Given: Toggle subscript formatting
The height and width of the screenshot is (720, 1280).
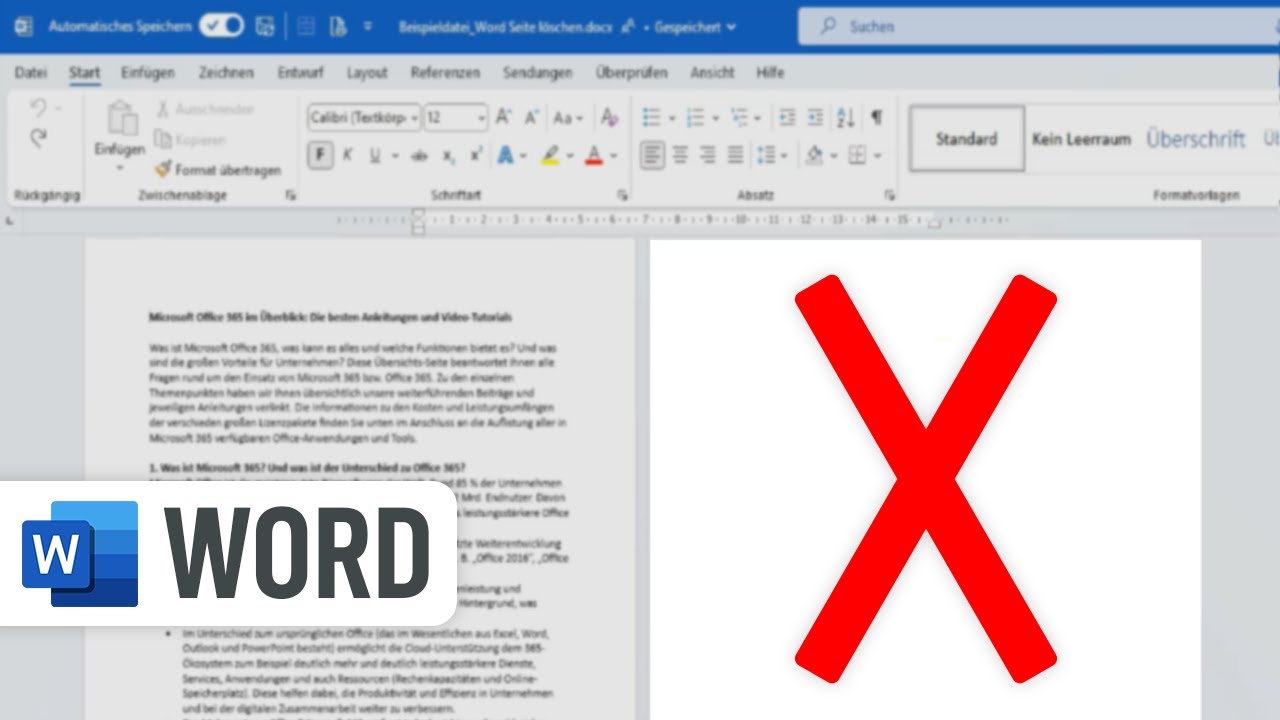Looking at the screenshot, I should pyautogui.click(x=449, y=155).
